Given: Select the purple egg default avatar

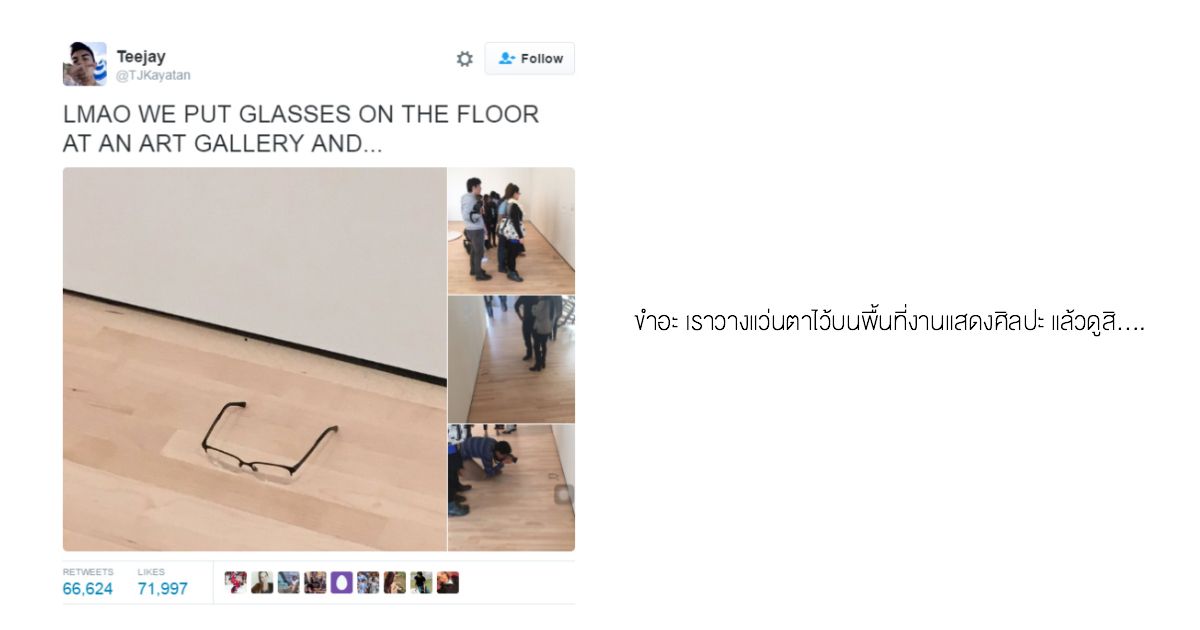Looking at the screenshot, I should (342, 583).
